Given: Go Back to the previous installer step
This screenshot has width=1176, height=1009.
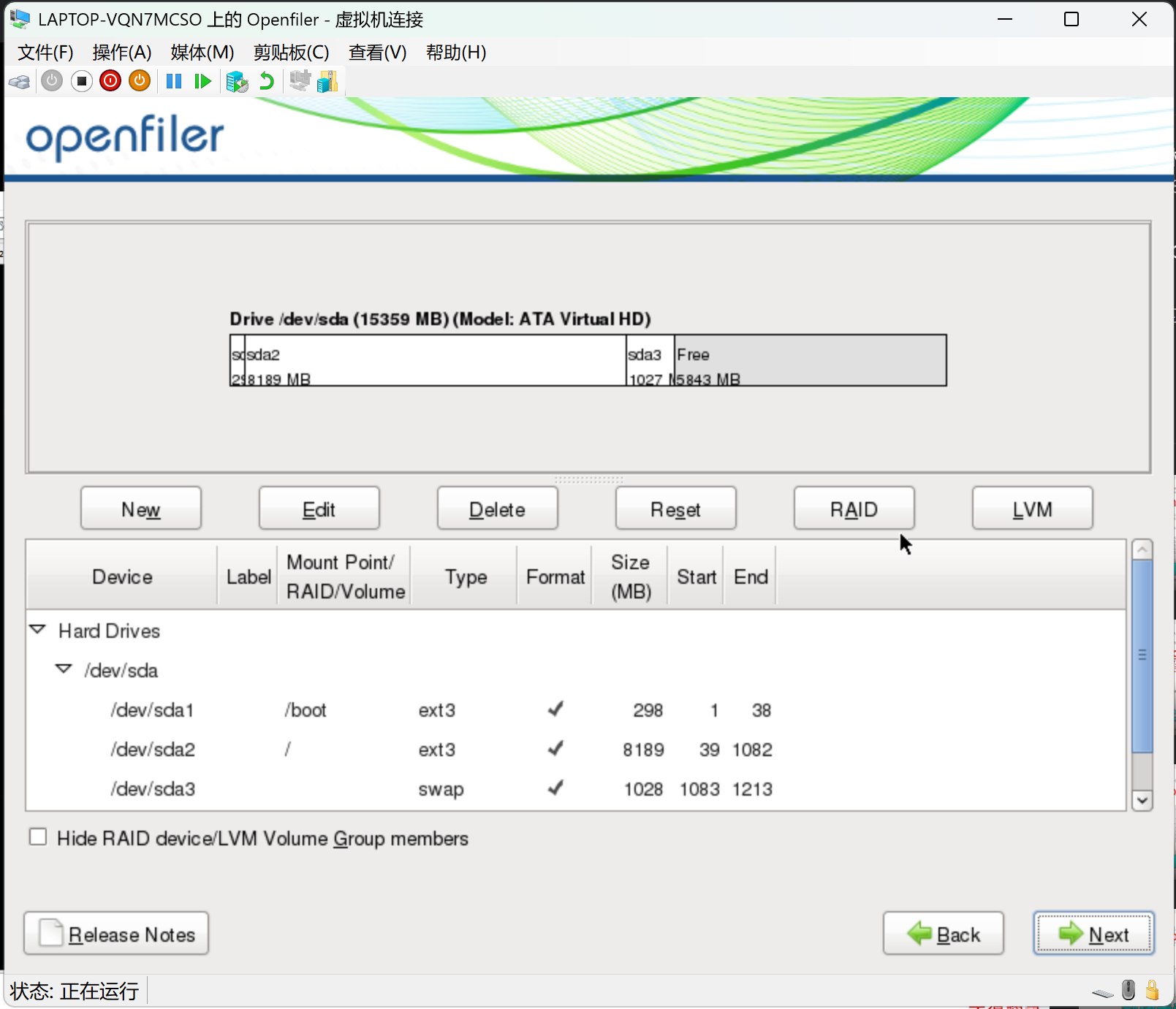Looking at the screenshot, I should 944,934.
